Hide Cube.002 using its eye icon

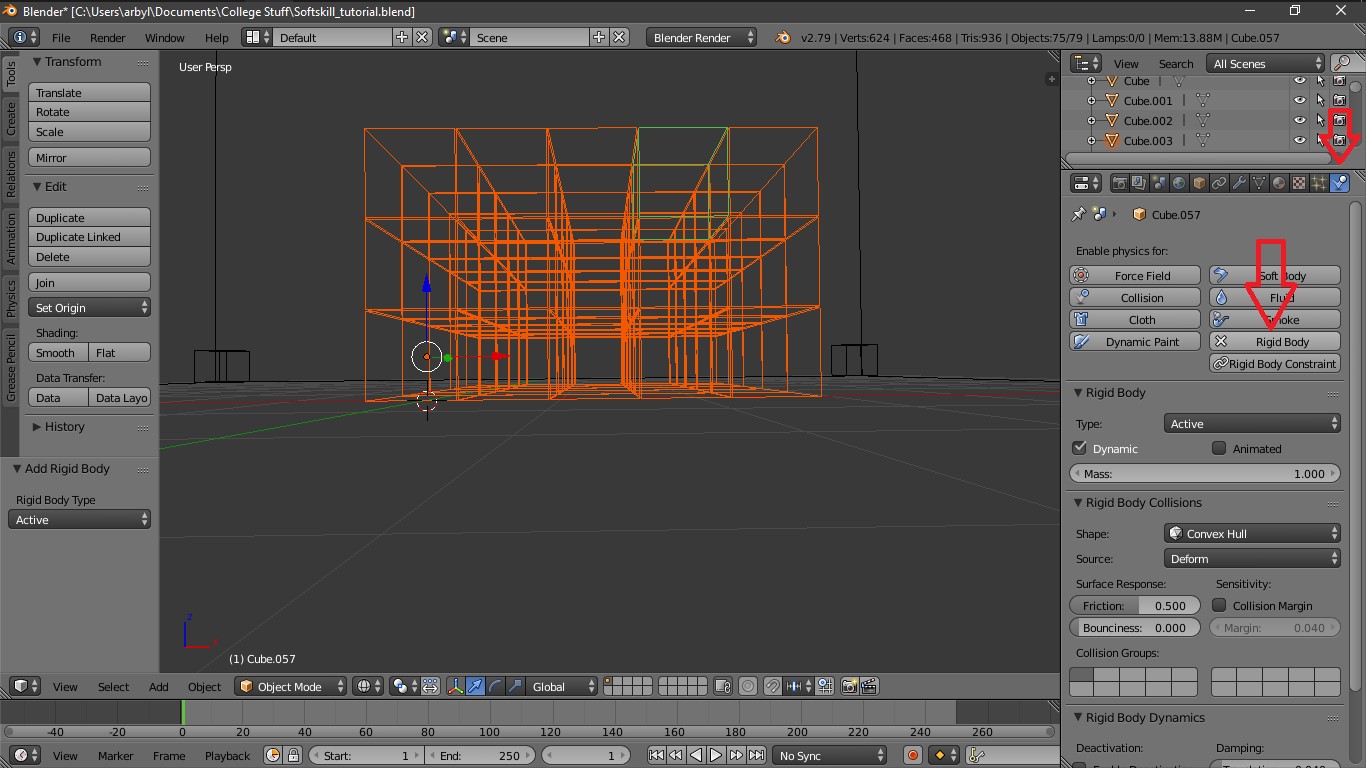[x=1299, y=120]
